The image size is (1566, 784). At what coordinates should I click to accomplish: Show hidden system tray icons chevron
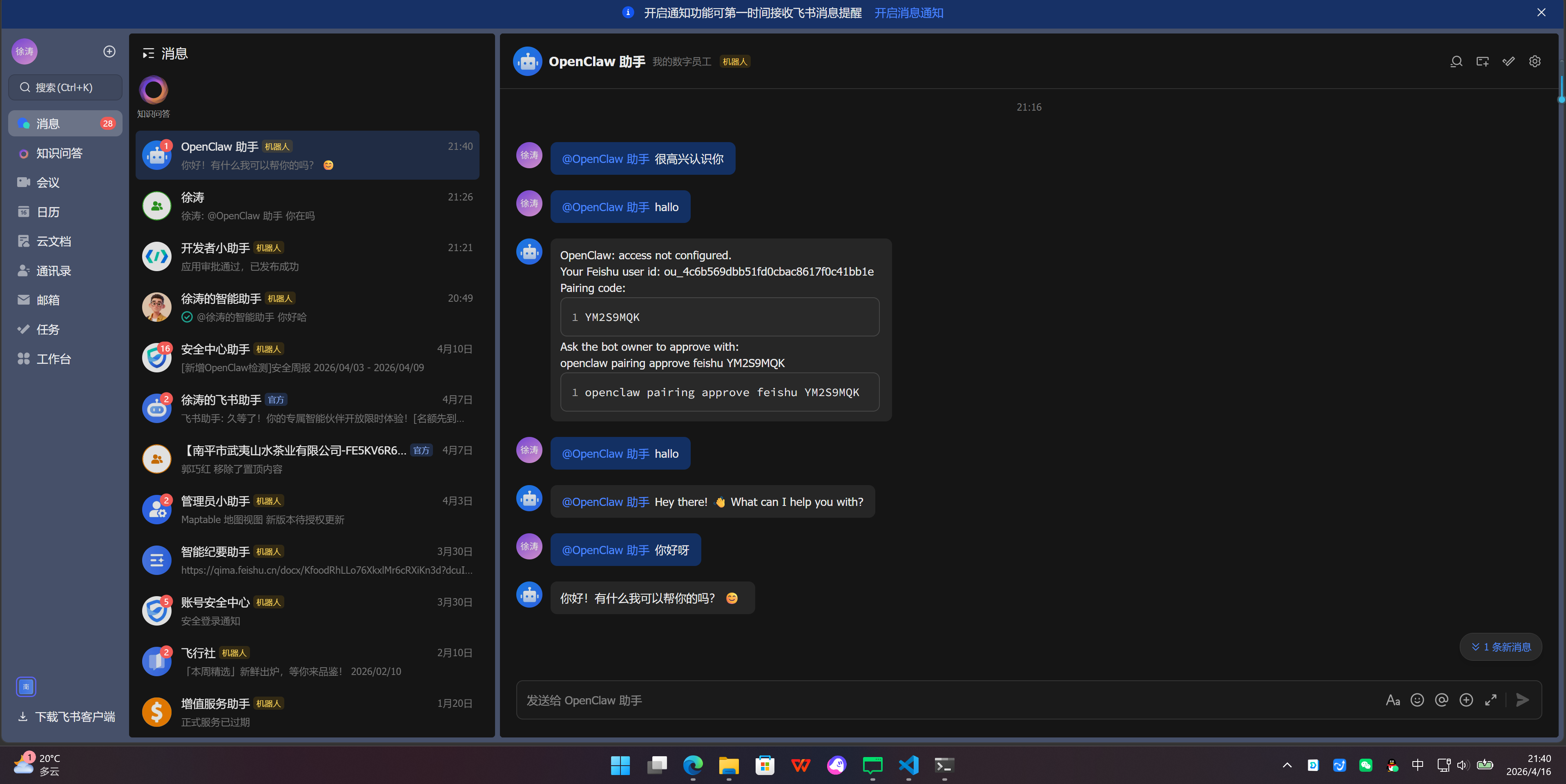(x=1287, y=765)
